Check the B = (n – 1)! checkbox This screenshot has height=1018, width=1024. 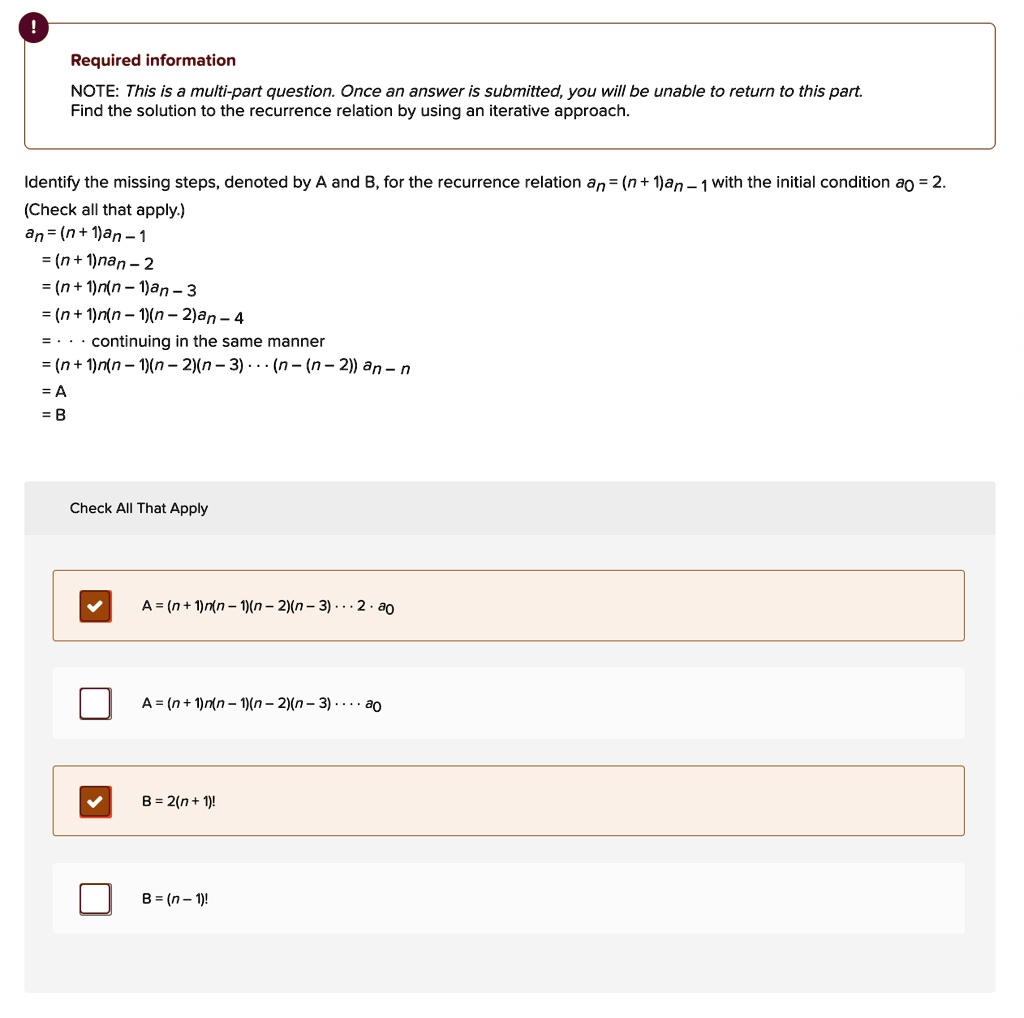click(x=95, y=899)
